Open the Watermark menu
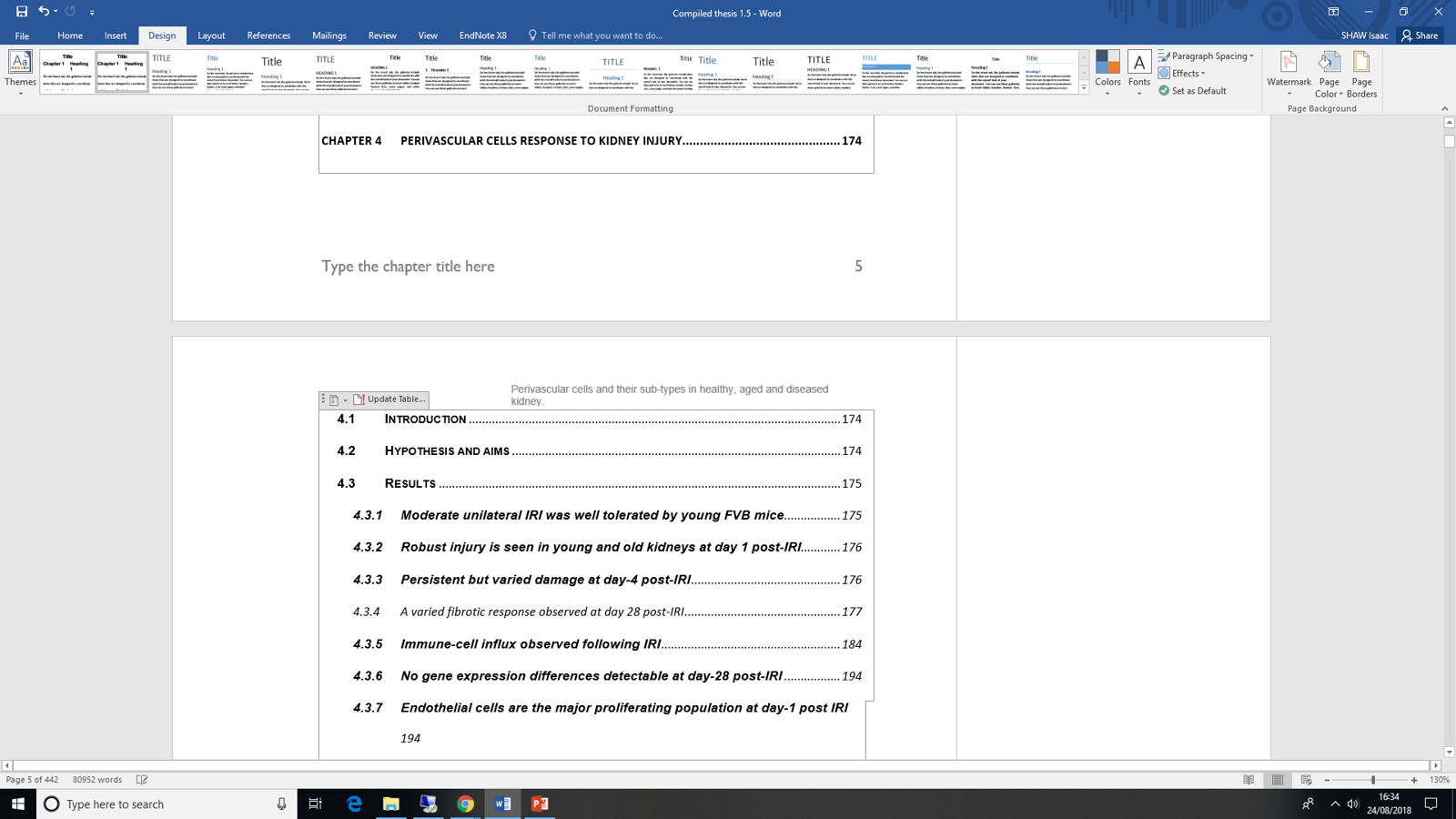The height and width of the screenshot is (819, 1456). point(1289,73)
